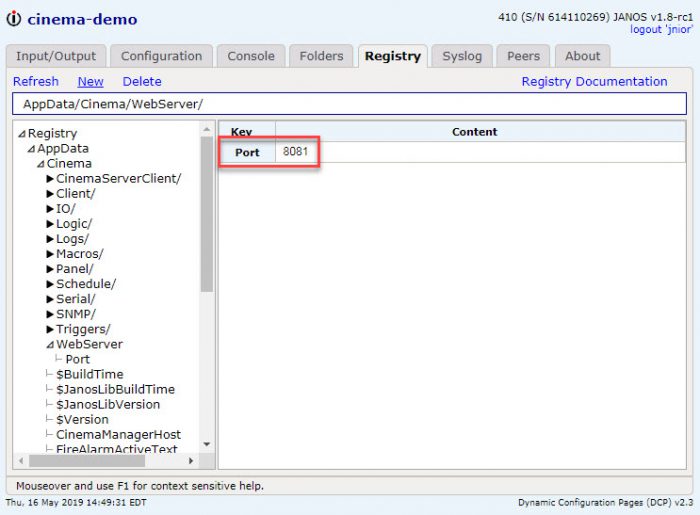Expand the Panel/ folder
Image resolution: width=700 pixels, height=515 pixels.
pyautogui.click(x=50, y=269)
